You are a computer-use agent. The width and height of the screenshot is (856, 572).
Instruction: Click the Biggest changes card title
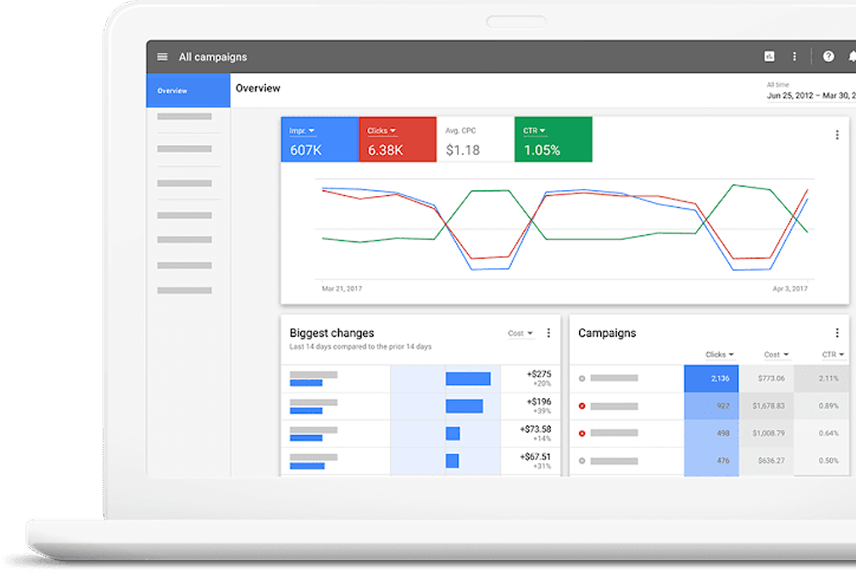[332, 333]
